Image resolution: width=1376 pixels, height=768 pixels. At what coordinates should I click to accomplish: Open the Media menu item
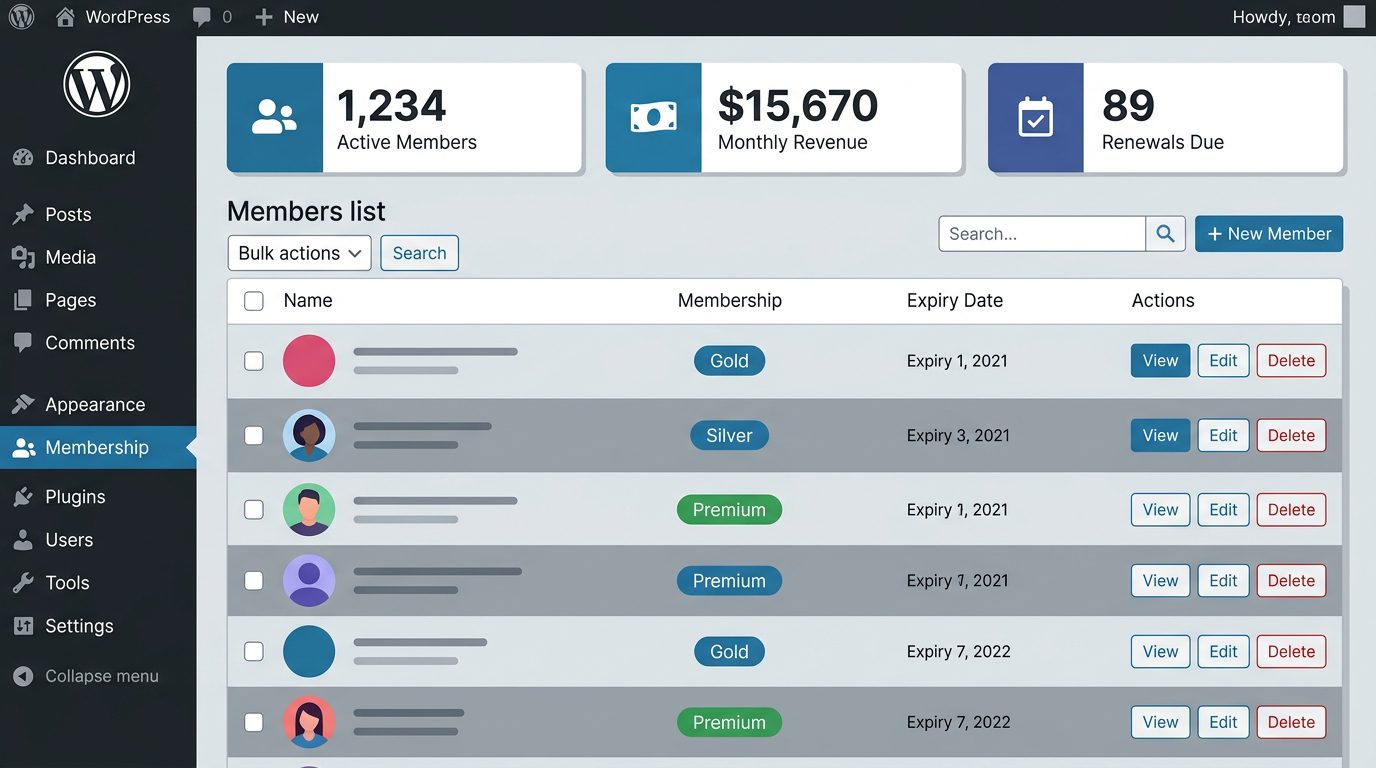[x=98, y=257]
